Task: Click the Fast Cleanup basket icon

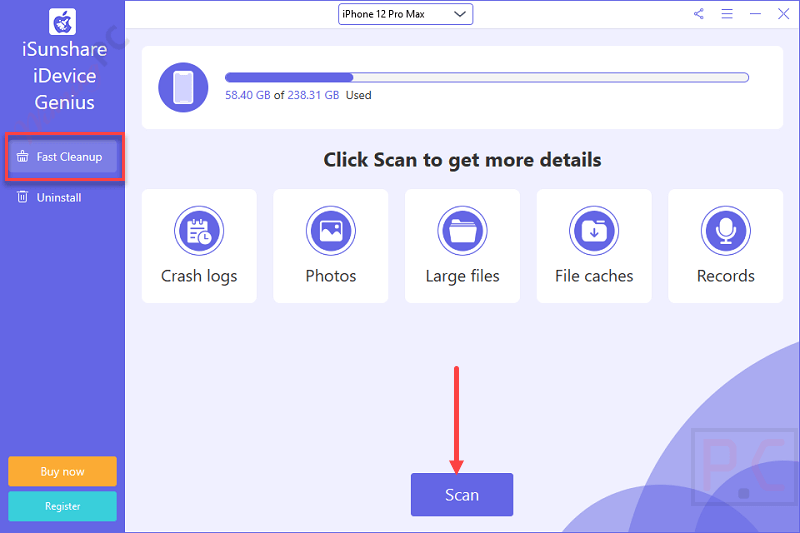Action: 22,157
